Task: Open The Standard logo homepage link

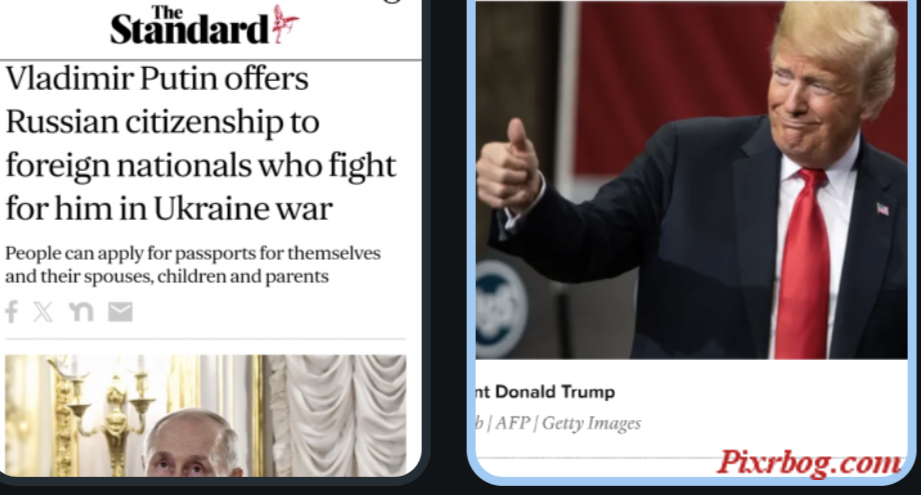Action: tap(204, 25)
